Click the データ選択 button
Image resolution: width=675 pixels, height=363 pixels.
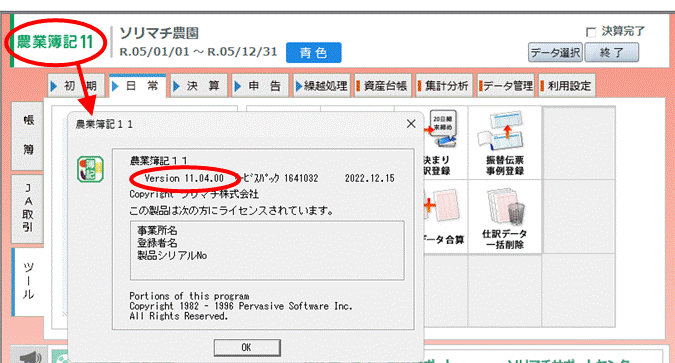[x=555, y=53]
